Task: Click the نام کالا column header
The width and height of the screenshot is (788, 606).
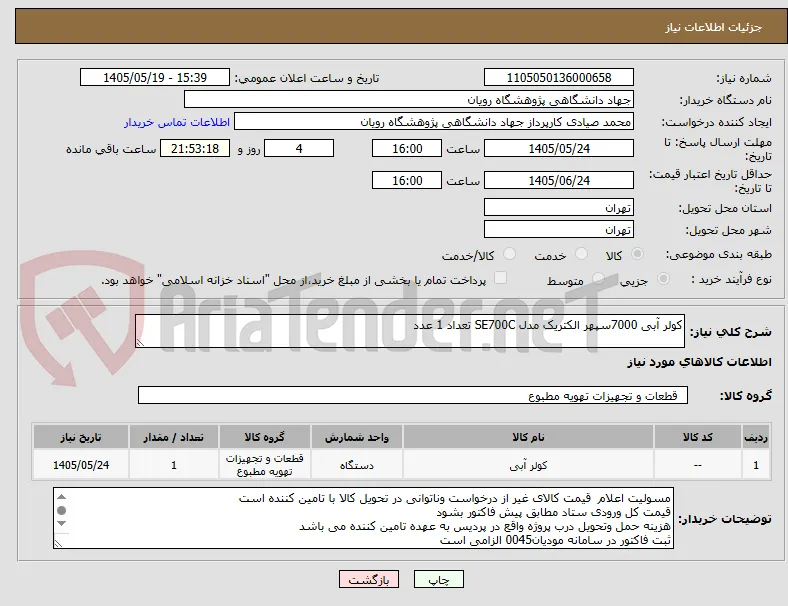Action: 528,437
